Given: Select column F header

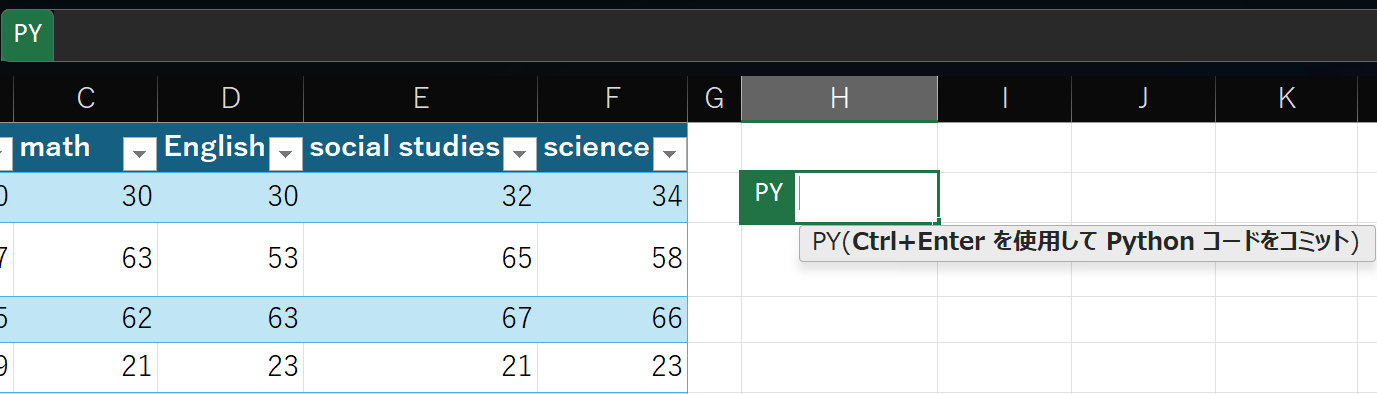Looking at the screenshot, I should [x=612, y=98].
